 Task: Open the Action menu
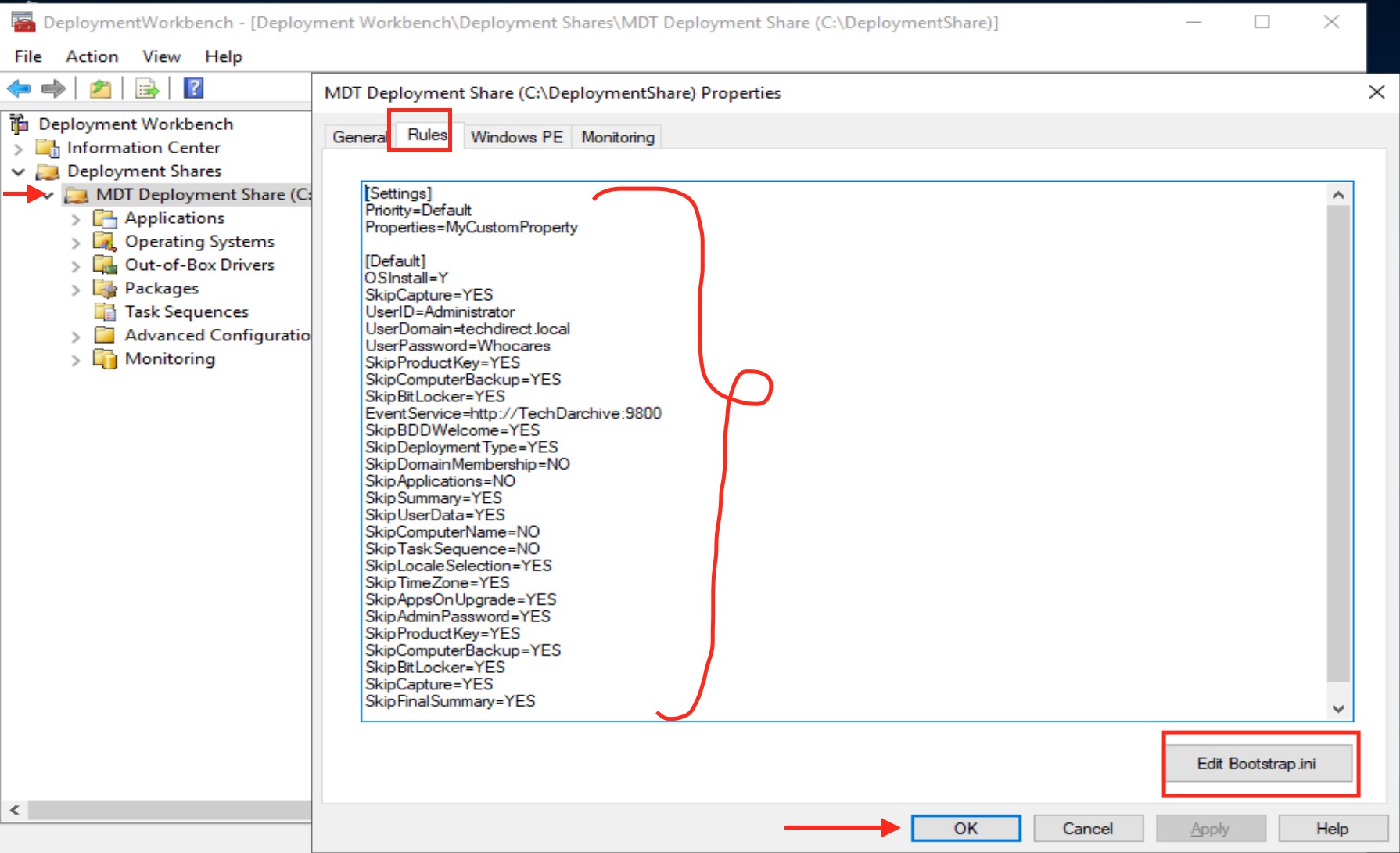click(x=92, y=56)
